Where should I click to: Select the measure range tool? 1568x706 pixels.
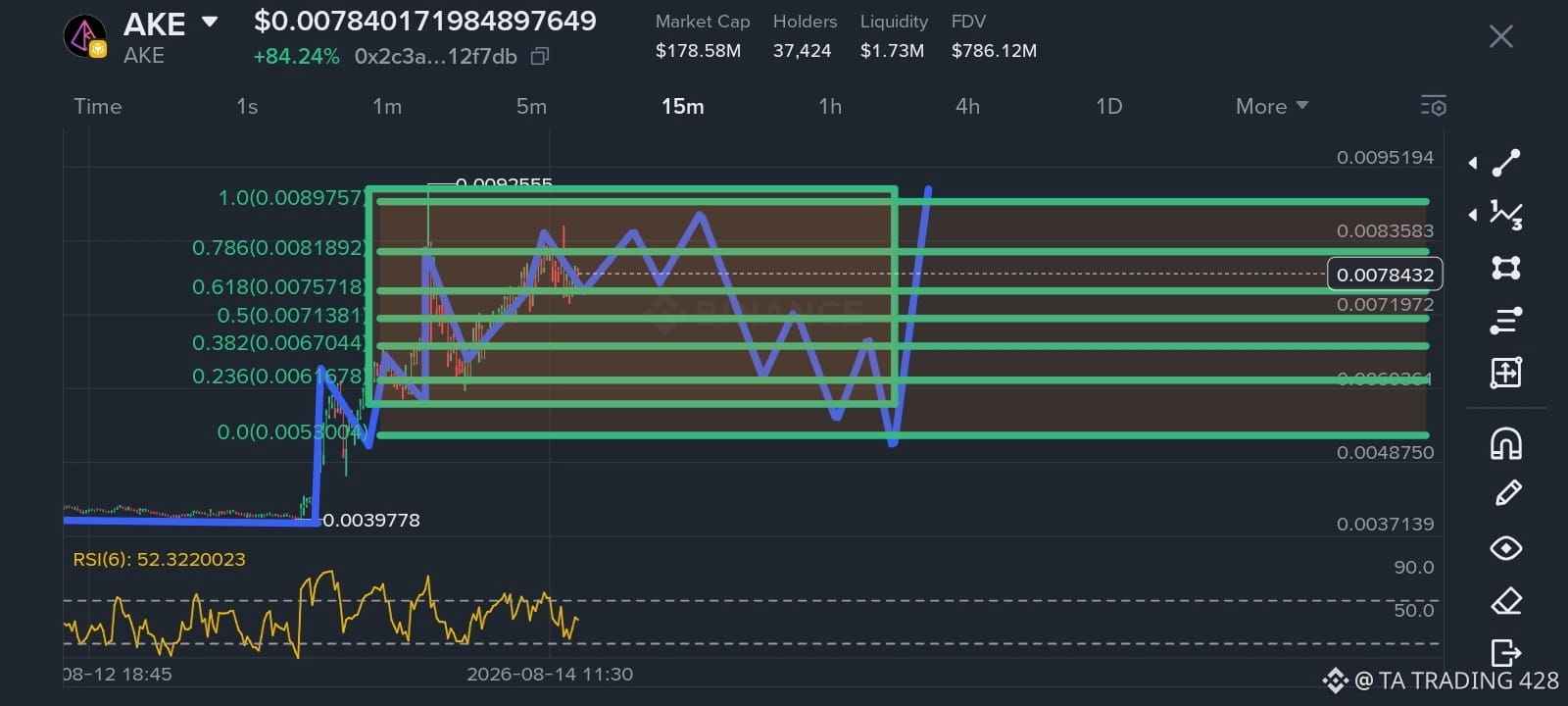1506,373
